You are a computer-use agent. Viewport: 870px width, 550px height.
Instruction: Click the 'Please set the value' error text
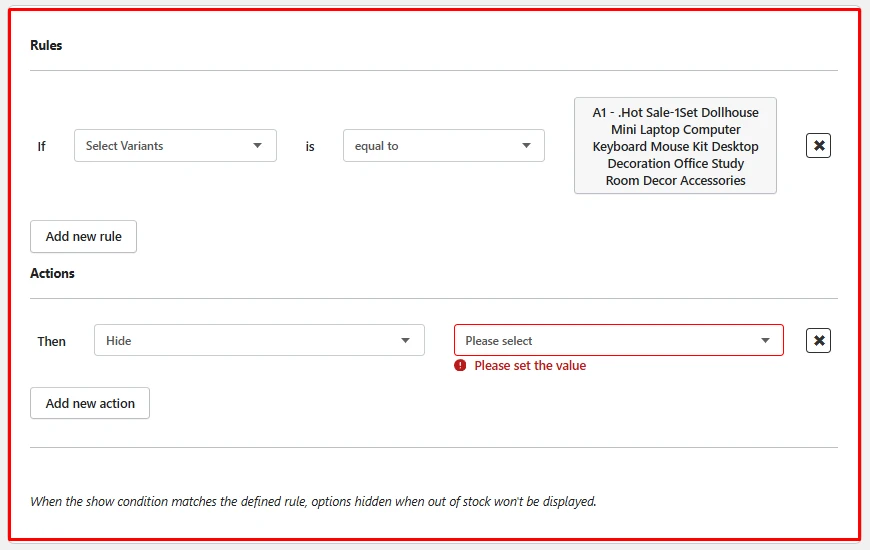tap(530, 366)
